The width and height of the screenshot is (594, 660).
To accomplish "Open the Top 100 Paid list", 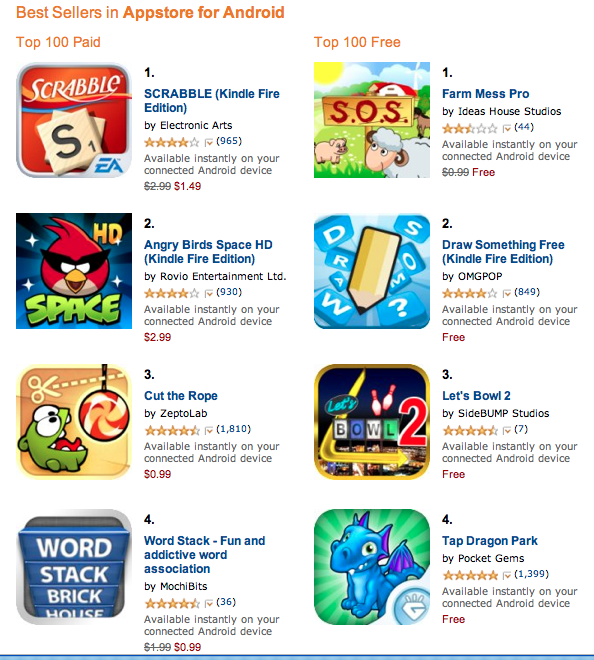I will click(58, 42).
